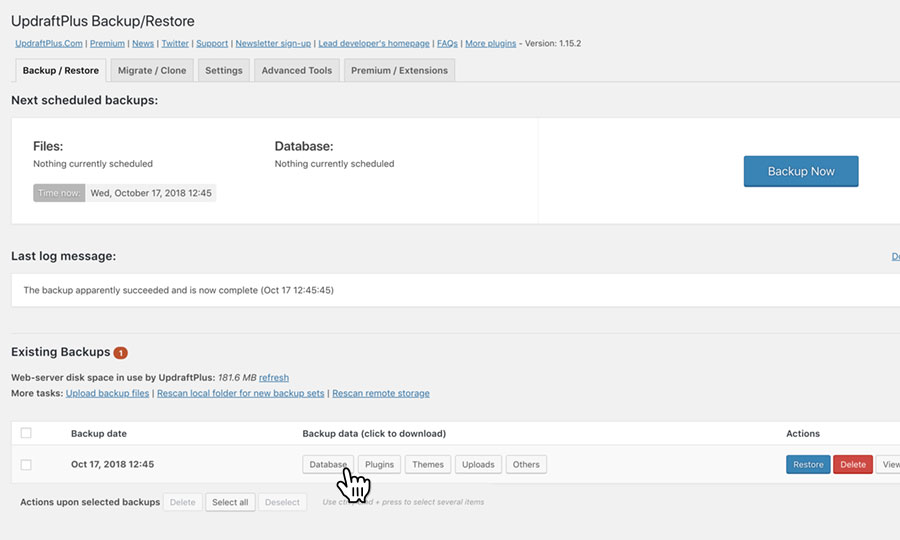Image resolution: width=900 pixels, height=540 pixels.
Task: Click the Deselect button
Action: (x=282, y=502)
